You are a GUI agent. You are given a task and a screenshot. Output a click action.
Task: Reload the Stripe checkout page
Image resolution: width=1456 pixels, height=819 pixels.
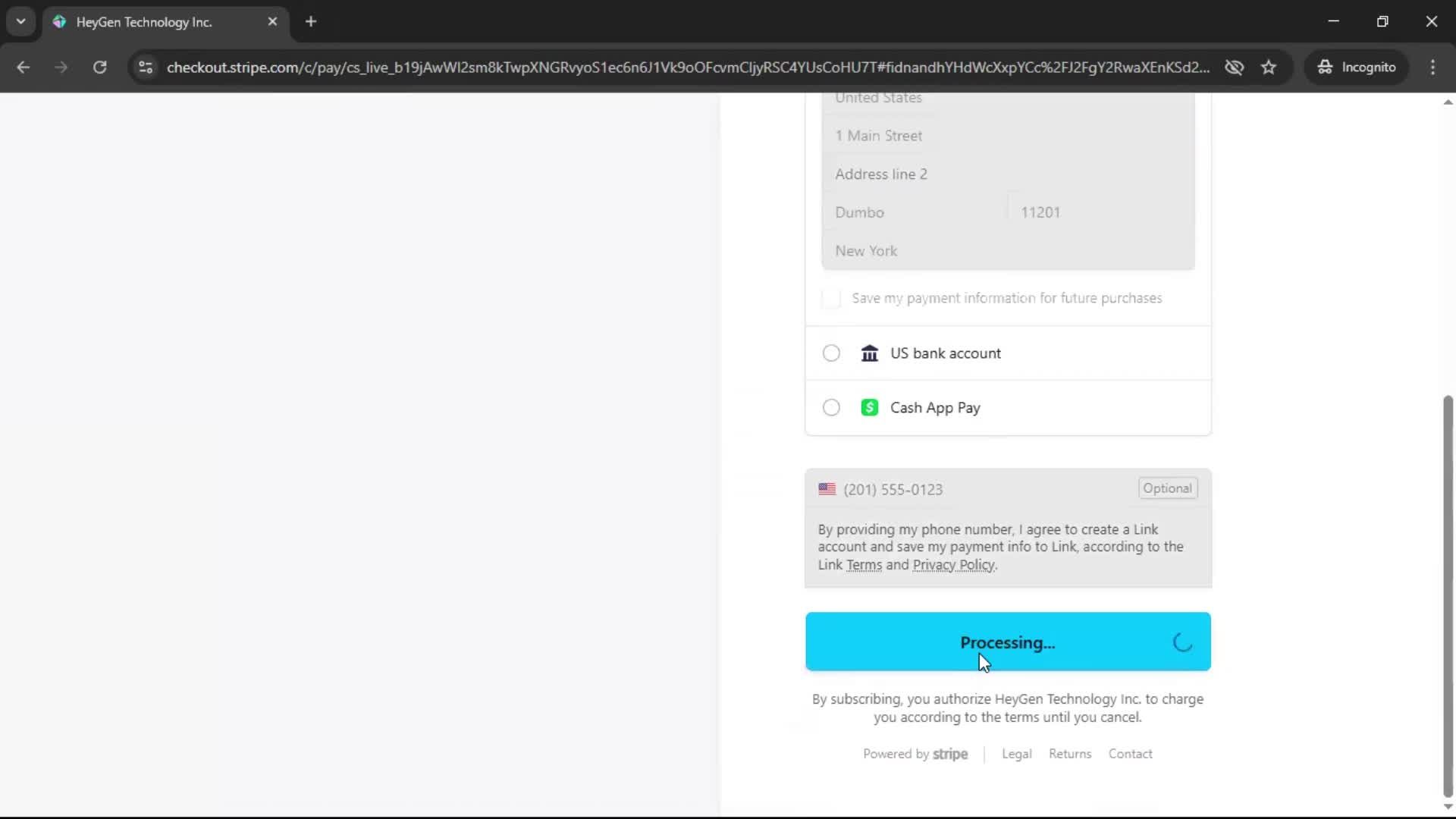tap(99, 67)
